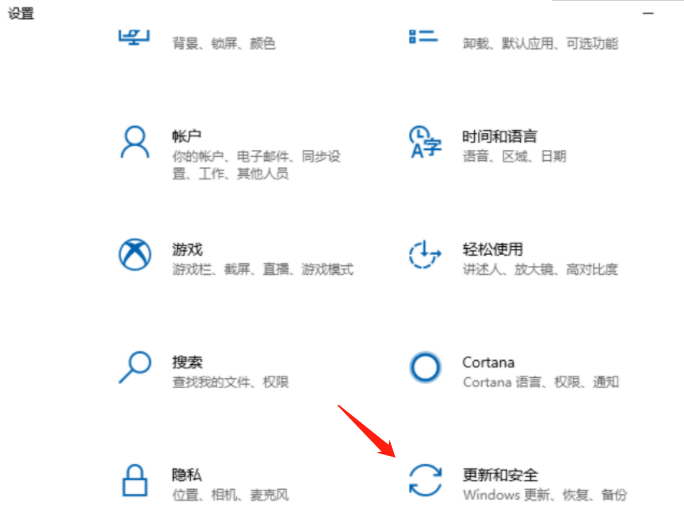Select the 游戏 category label
684x513 pixels.
tap(187, 250)
